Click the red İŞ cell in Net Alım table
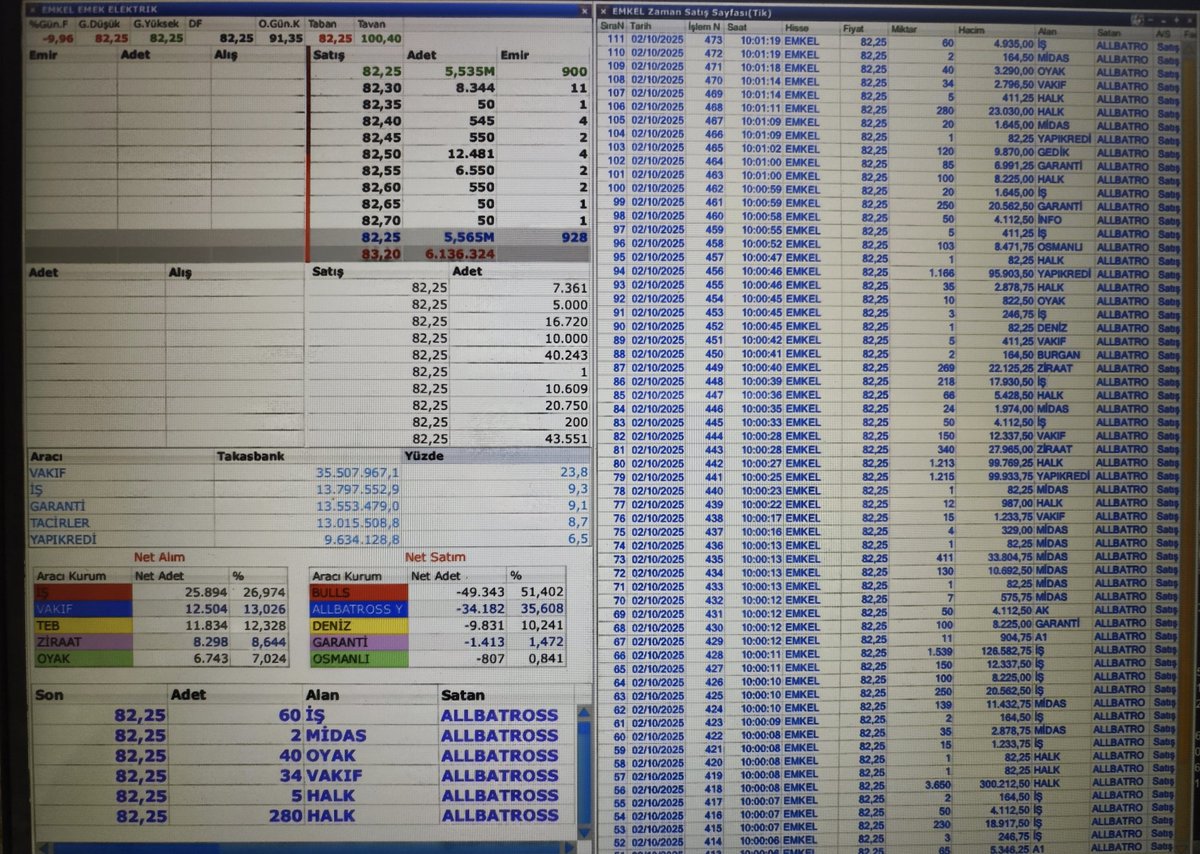 pyautogui.click(x=83, y=593)
